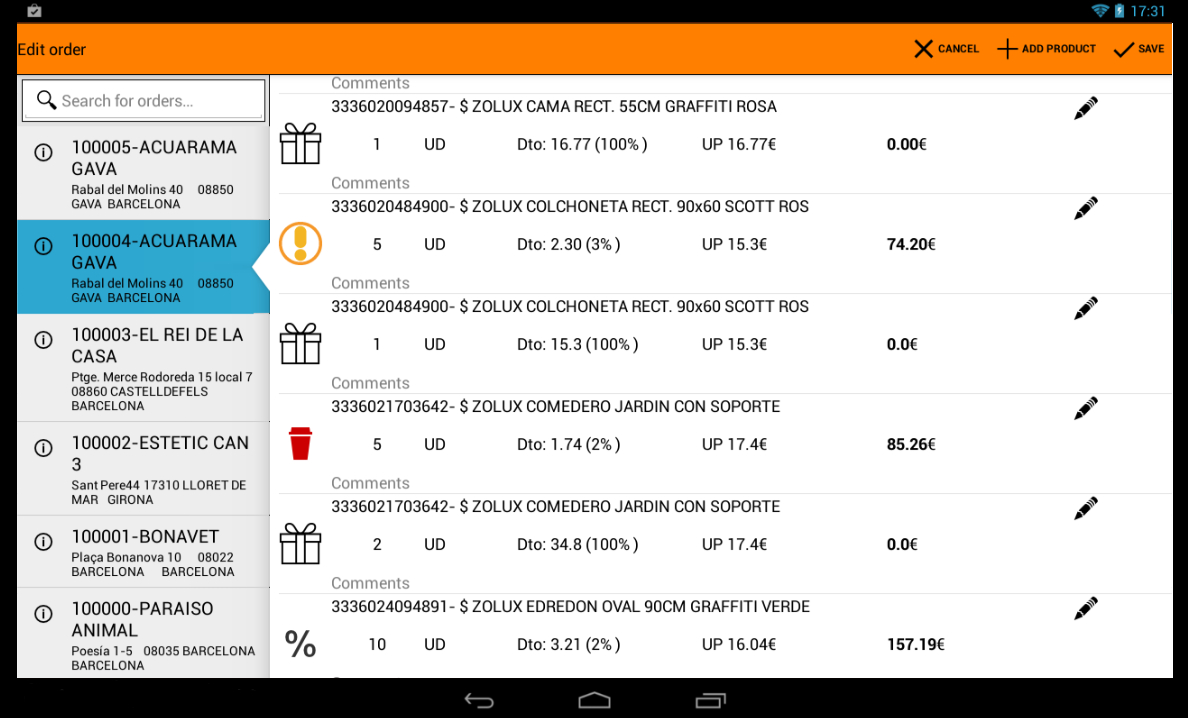Edit the free COMEDERO JARDIN gift line pencil
Screen dimensions: 1188x718
point(1086,508)
